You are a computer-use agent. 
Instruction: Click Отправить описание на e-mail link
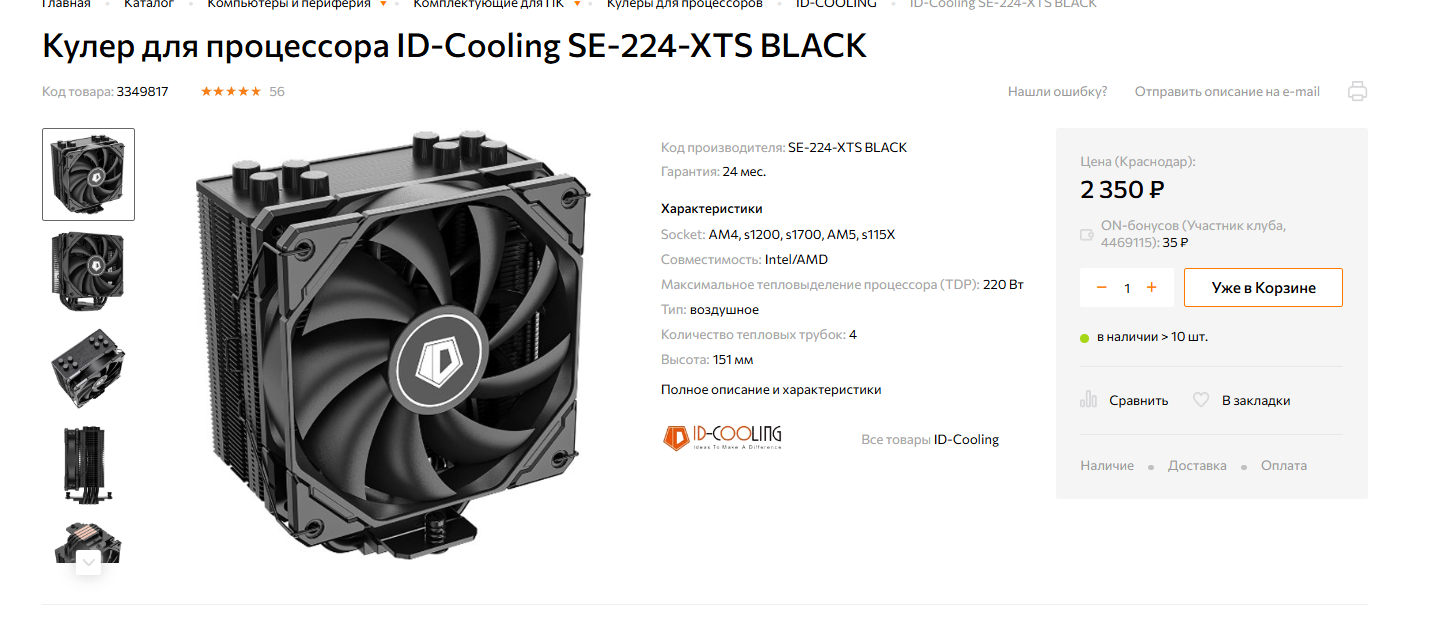pyautogui.click(x=1227, y=91)
